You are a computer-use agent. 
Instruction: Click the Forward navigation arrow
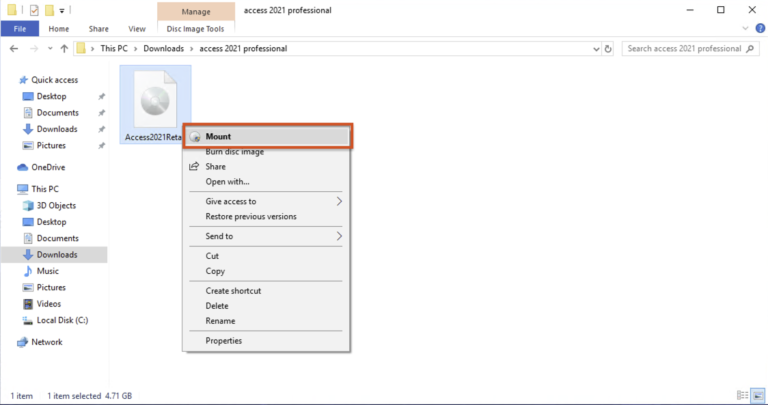(x=34, y=48)
